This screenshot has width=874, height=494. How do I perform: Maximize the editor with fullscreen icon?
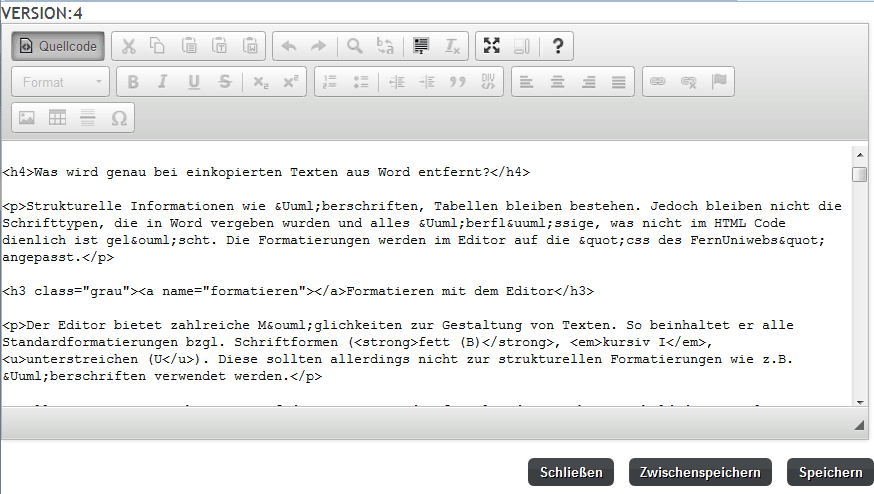tap(492, 46)
